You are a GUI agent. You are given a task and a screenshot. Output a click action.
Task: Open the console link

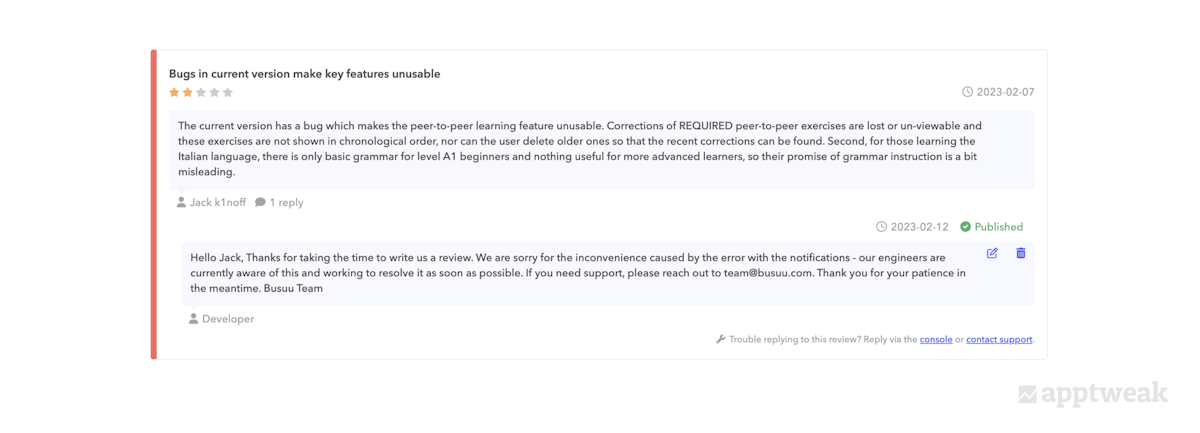(936, 339)
